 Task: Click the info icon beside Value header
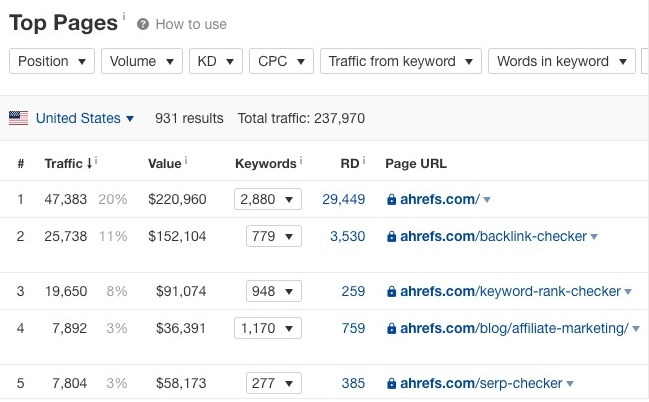click(186, 160)
